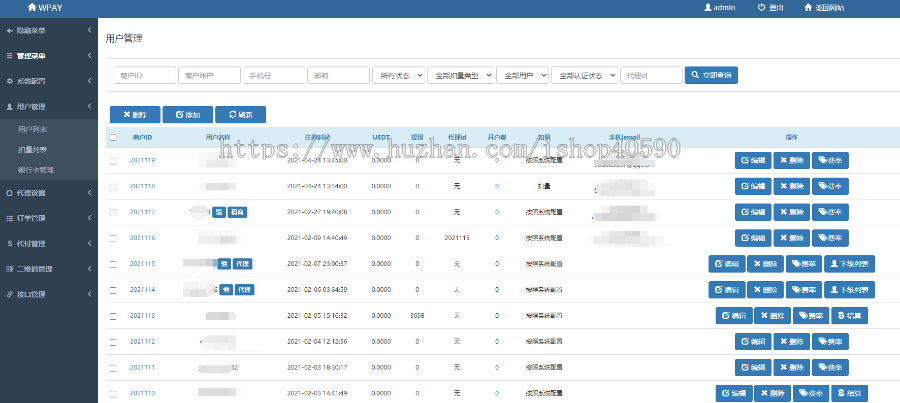This screenshot has width=900, height=403.
Task: Open user ID link 2021114
Action: (x=142, y=290)
